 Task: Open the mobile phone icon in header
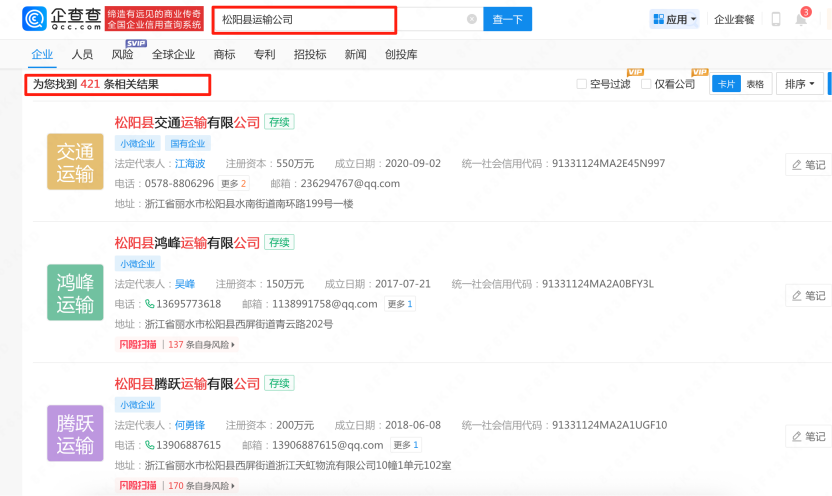coord(776,19)
